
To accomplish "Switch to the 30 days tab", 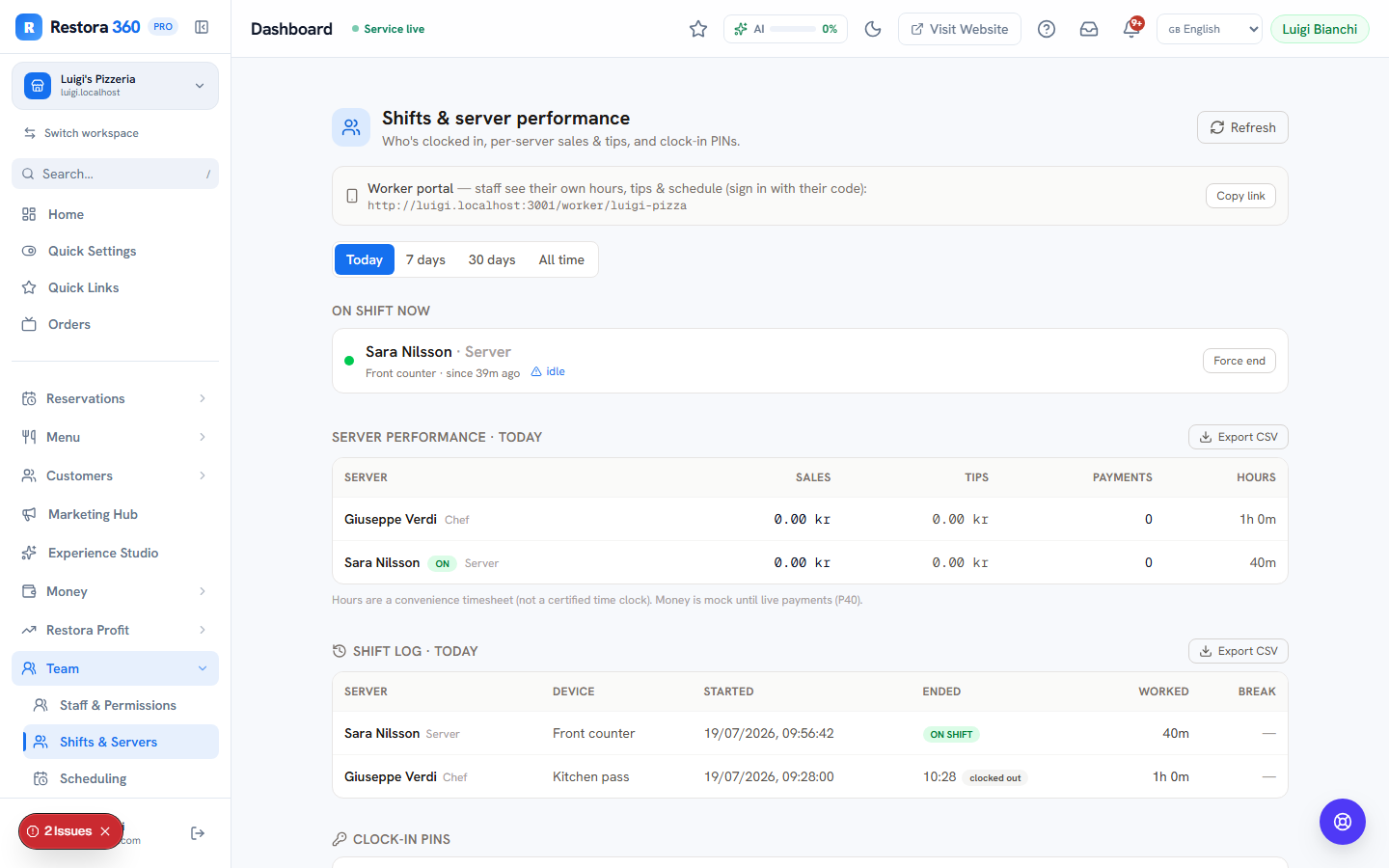I will 492,259.
